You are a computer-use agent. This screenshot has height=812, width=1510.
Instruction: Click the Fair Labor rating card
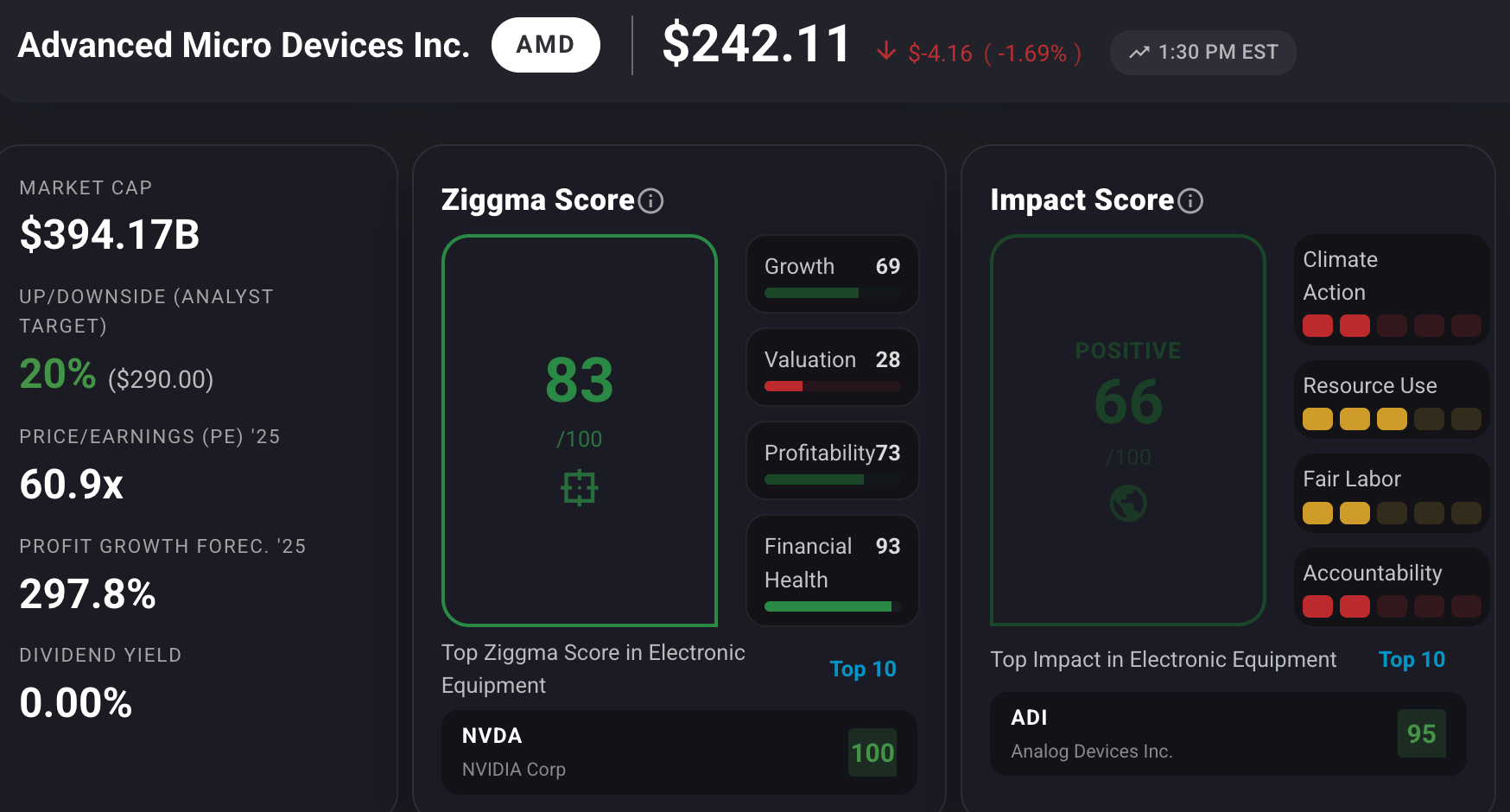pos(1392,492)
